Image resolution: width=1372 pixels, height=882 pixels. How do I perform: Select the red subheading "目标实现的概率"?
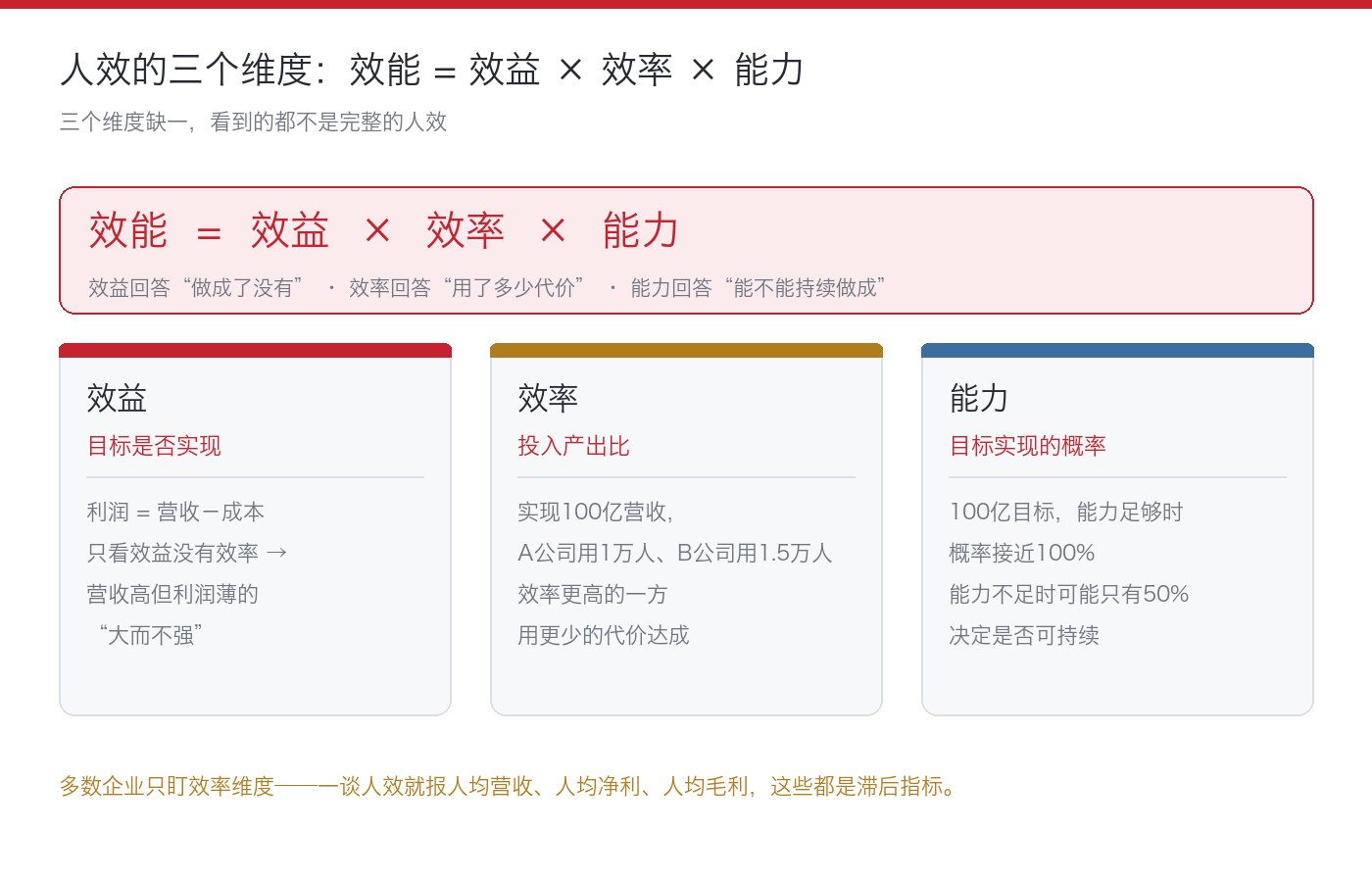coord(1027,446)
